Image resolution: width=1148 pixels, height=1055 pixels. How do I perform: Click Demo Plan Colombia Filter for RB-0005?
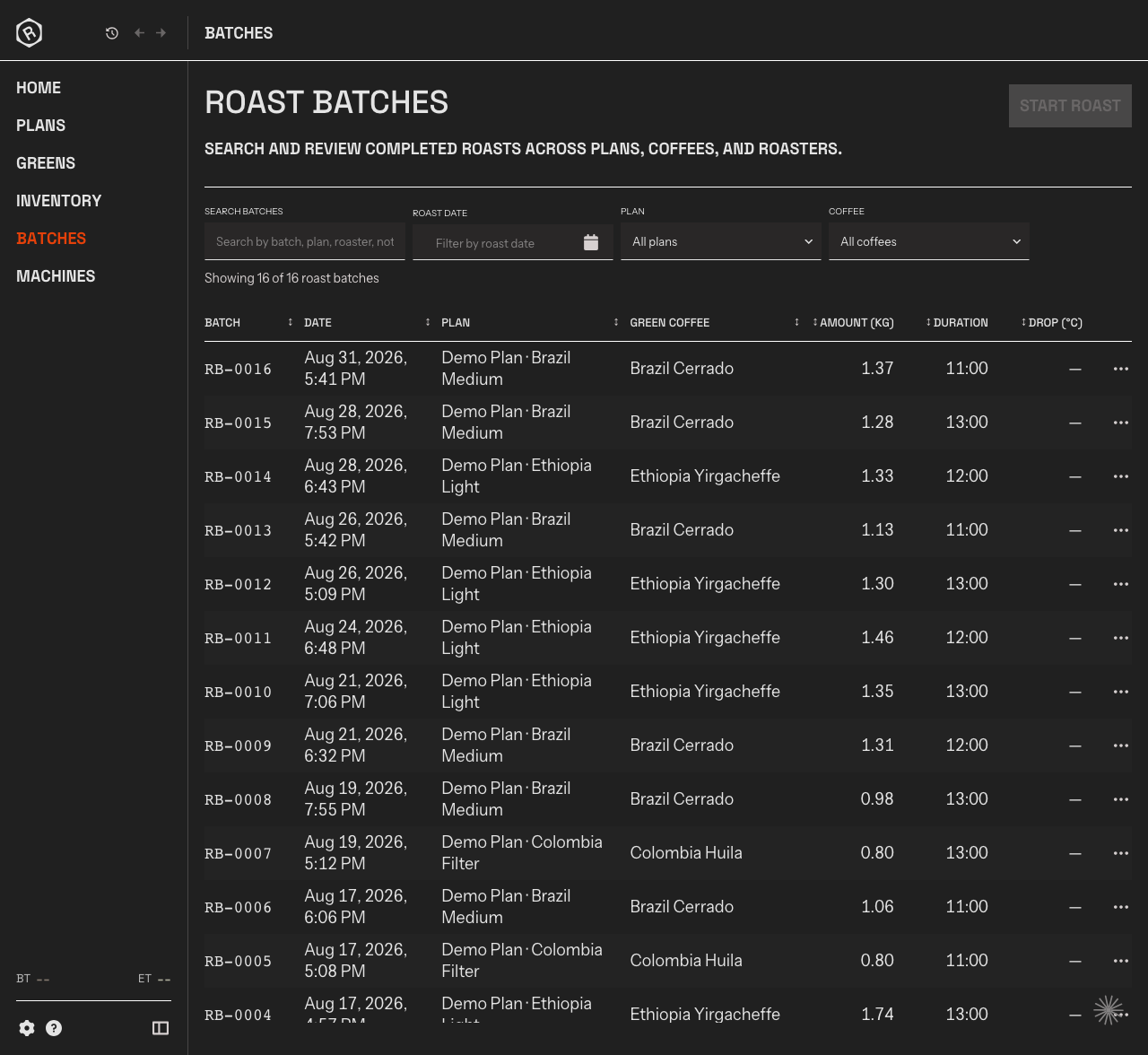[522, 960]
